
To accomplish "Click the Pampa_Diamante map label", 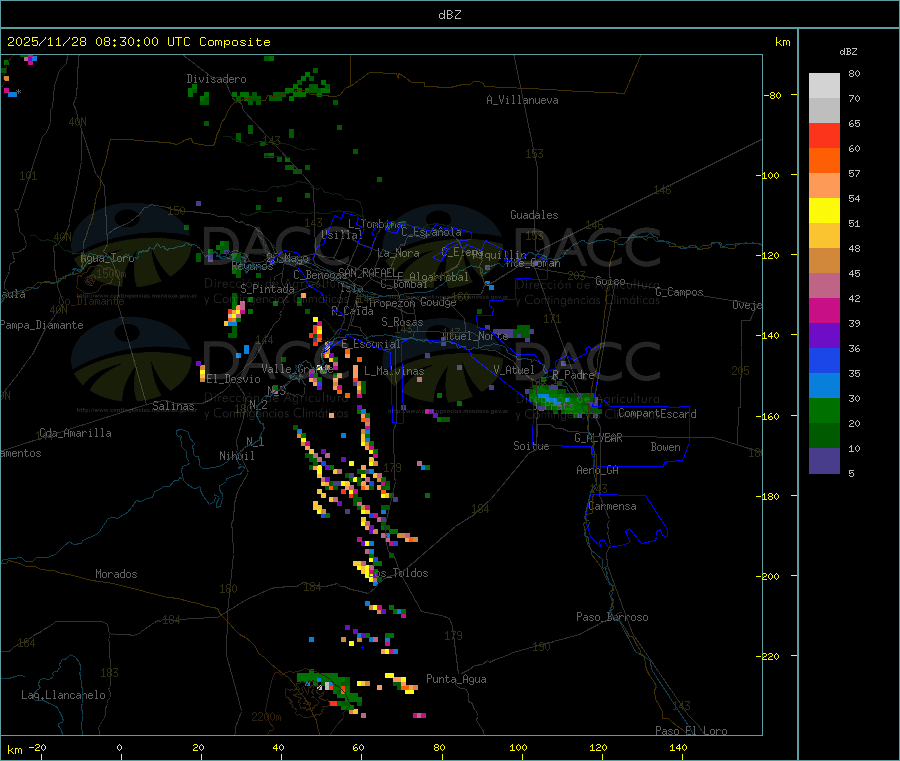I will 42,325.
